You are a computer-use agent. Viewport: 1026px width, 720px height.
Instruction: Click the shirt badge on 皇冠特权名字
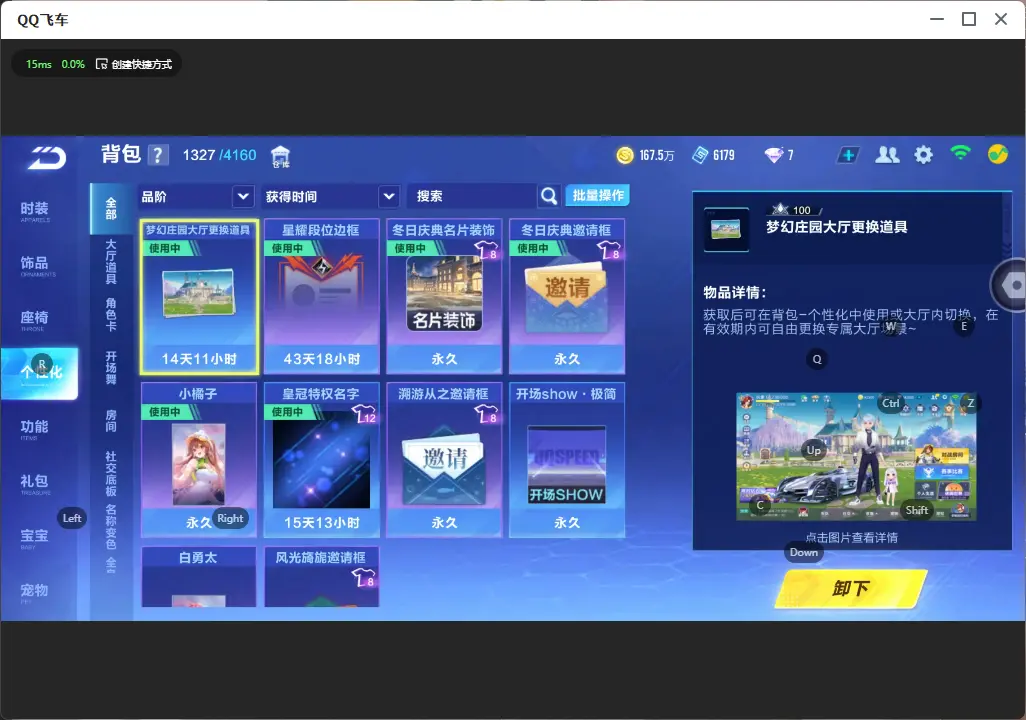[x=364, y=414]
